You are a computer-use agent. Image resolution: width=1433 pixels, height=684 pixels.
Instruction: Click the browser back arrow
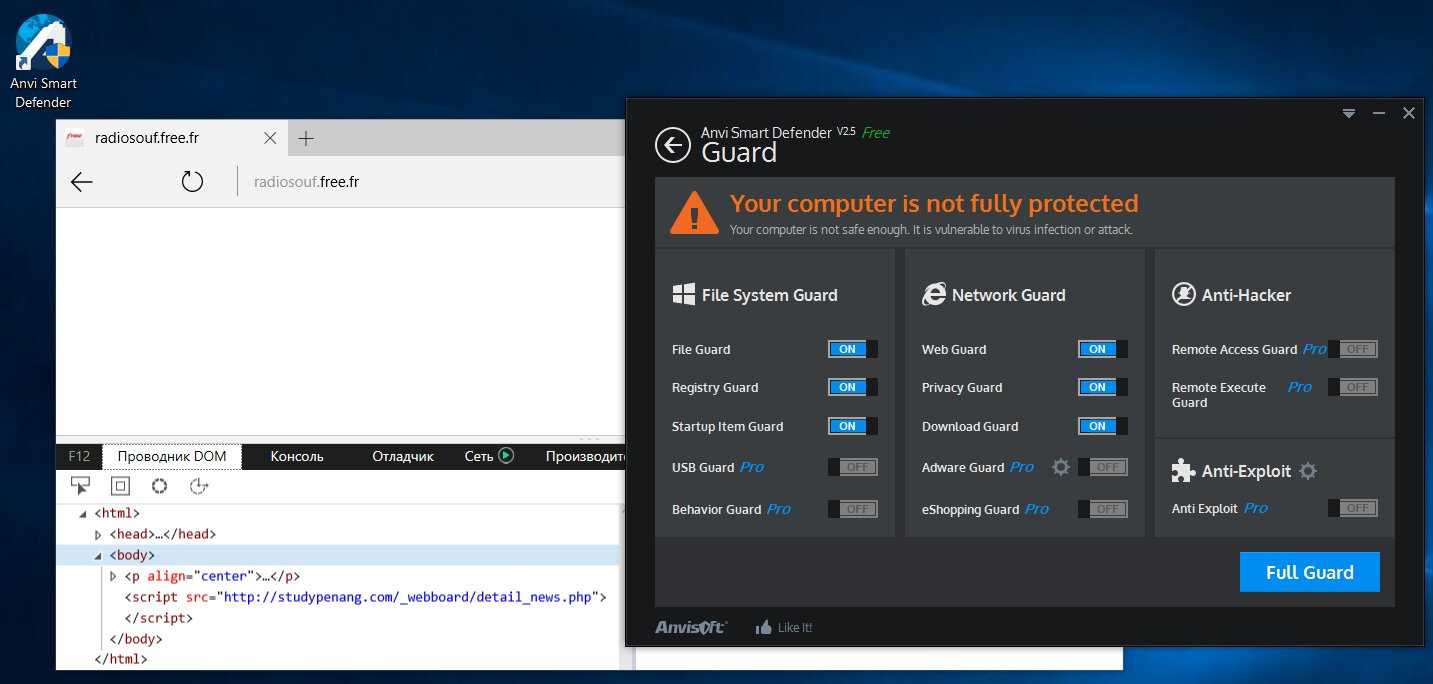82,182
